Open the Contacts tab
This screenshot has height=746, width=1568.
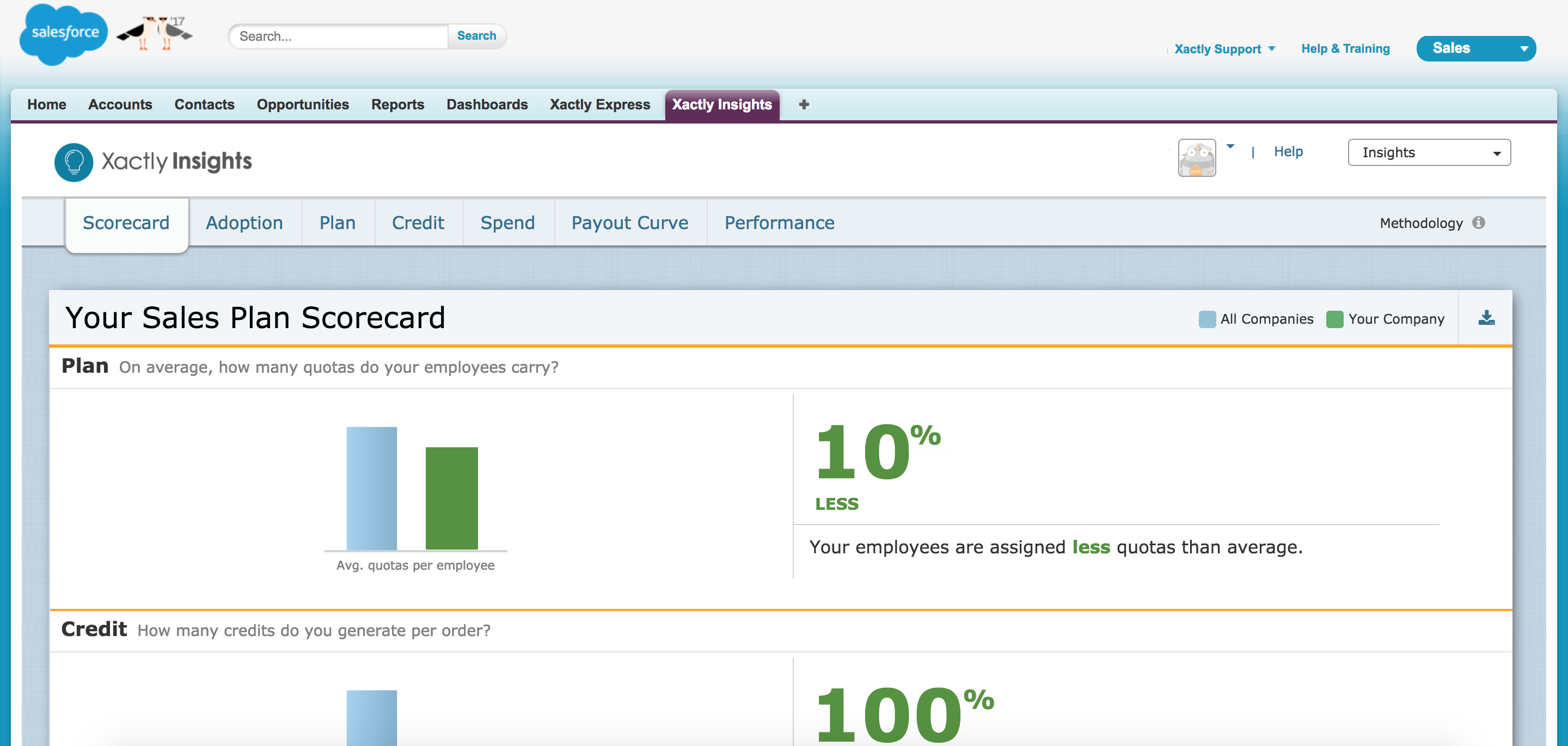[205, 104]
